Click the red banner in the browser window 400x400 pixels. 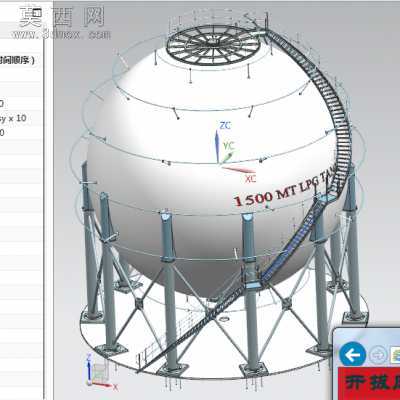pos(369,384)
